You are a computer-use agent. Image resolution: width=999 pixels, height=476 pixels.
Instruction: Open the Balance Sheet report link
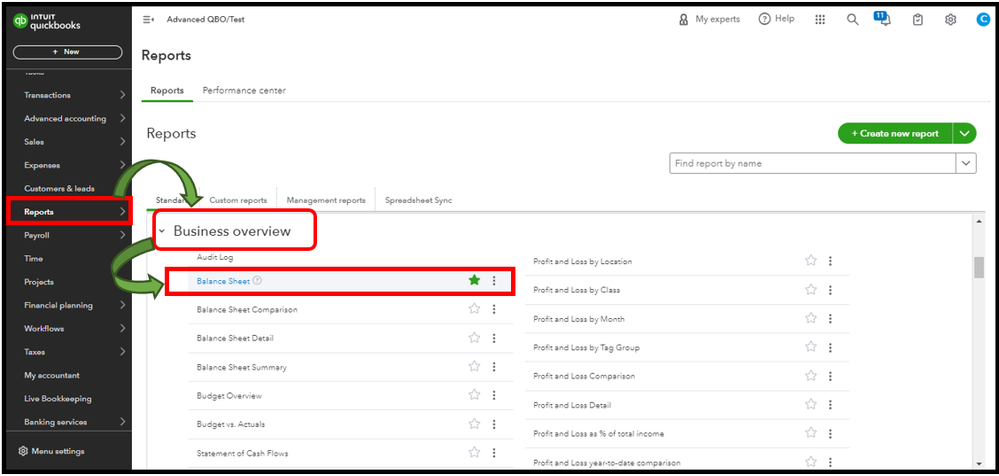tap(223, 281)
